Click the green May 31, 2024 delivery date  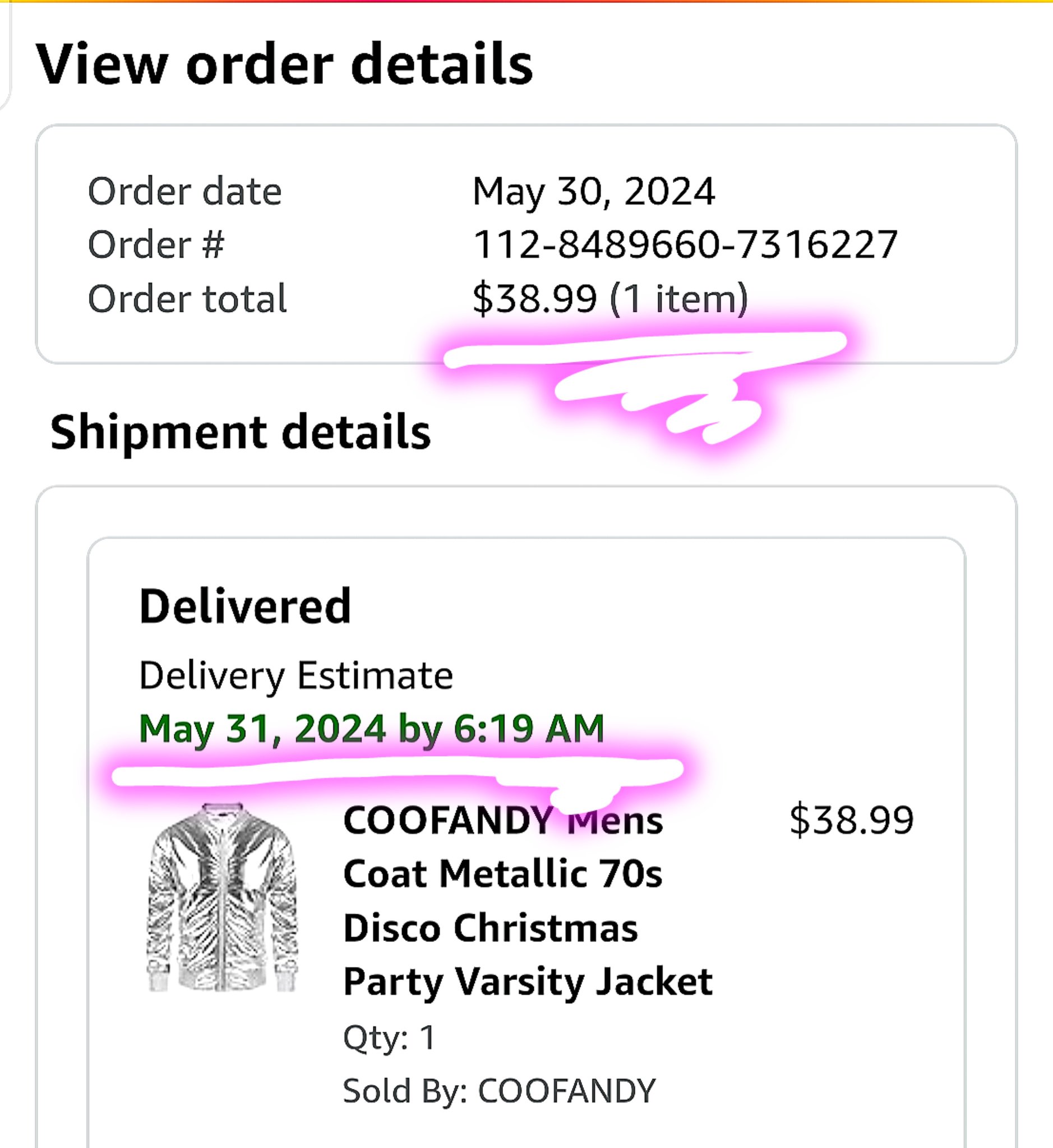point(371,729)
